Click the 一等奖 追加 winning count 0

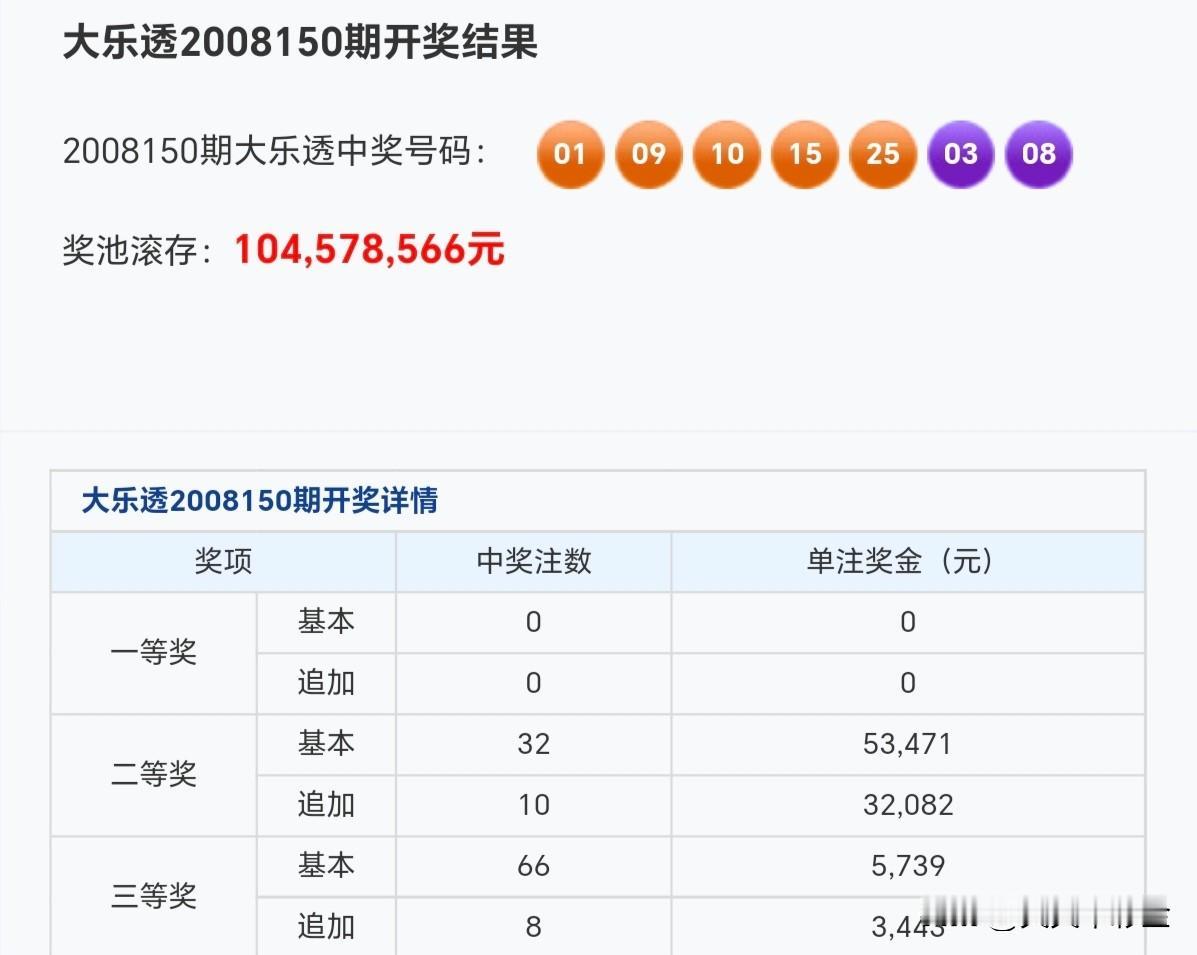pyautogui.click(x=534, y=683)
